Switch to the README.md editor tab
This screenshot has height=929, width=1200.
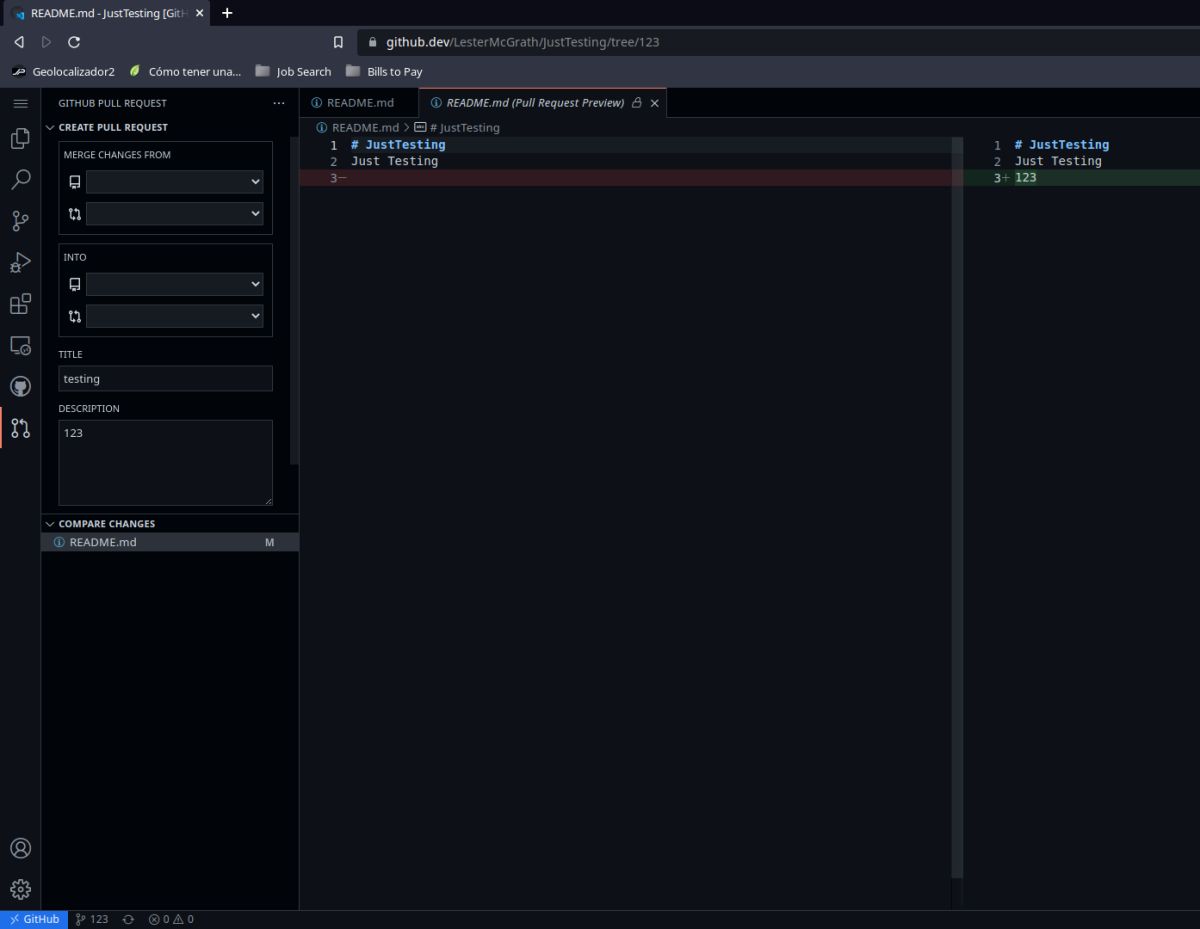coord(359,103)
